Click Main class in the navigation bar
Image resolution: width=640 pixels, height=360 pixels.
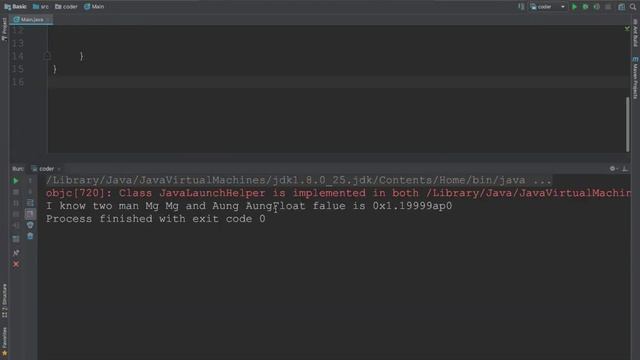click(x=94, y=7)
